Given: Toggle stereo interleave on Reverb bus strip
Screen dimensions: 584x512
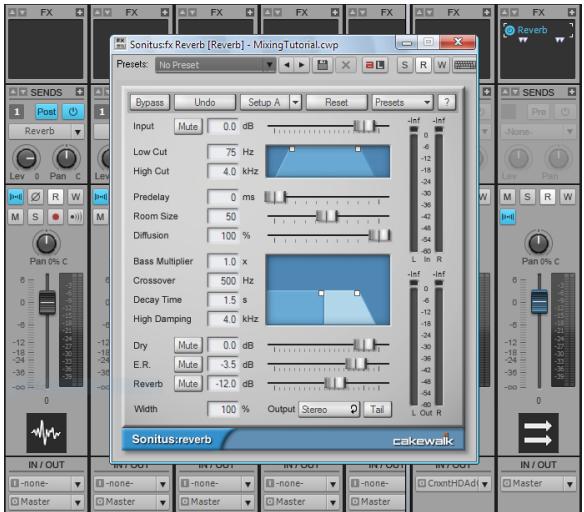Looking at the screenshot, I should [x=508, y=216].
